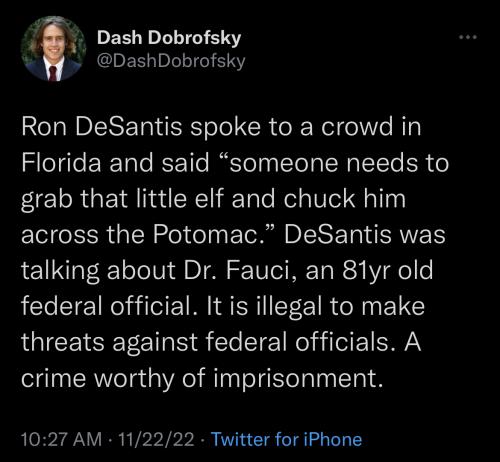This screenshot has height=462, width=500.
Task: Open the Dash Dobrofsky display name
Action: (x=169, y=37)
